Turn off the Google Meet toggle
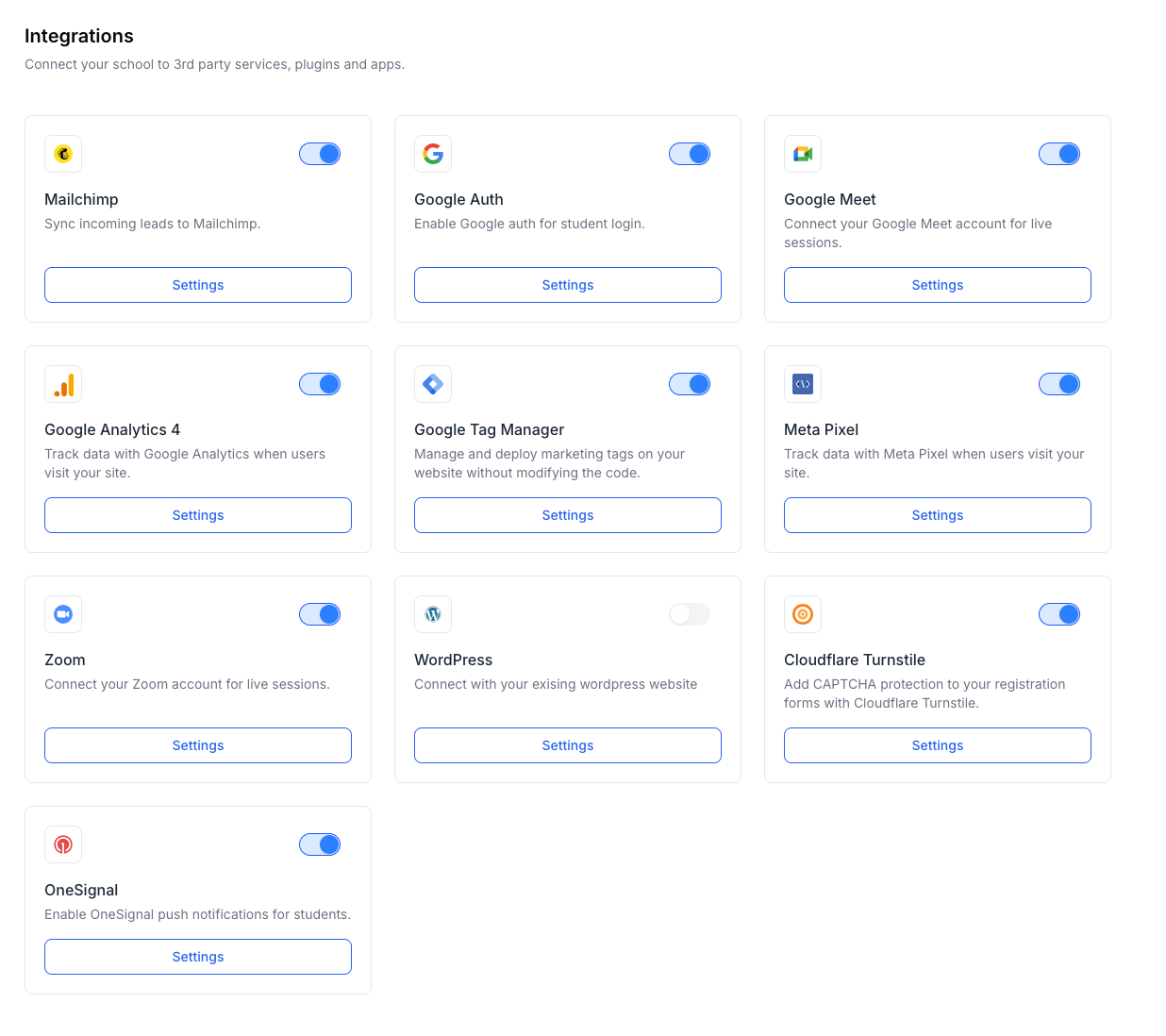The width and height of the screenshot is (1166, 1036). point(1059,154)
